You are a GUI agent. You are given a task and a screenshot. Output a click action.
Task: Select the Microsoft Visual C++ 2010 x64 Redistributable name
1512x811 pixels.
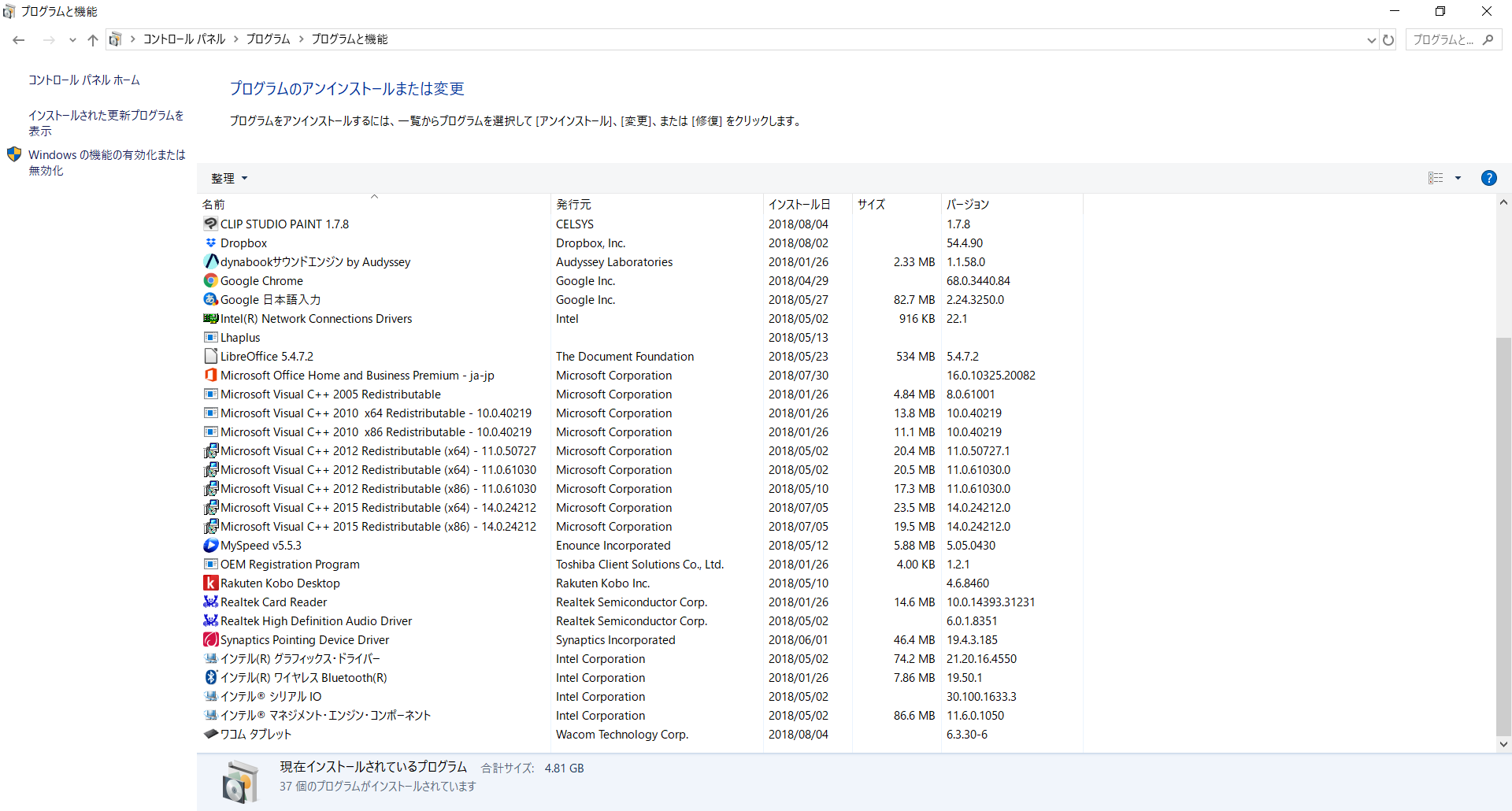tap(376, 413)
